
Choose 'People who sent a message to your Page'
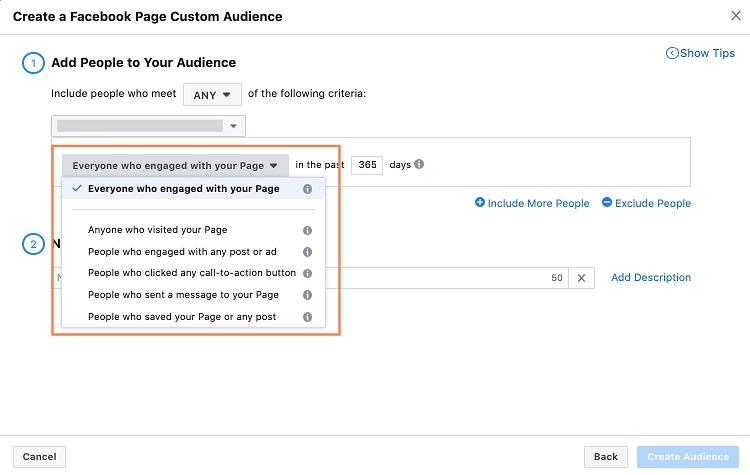pyautogui.click(x=183, y=295)
